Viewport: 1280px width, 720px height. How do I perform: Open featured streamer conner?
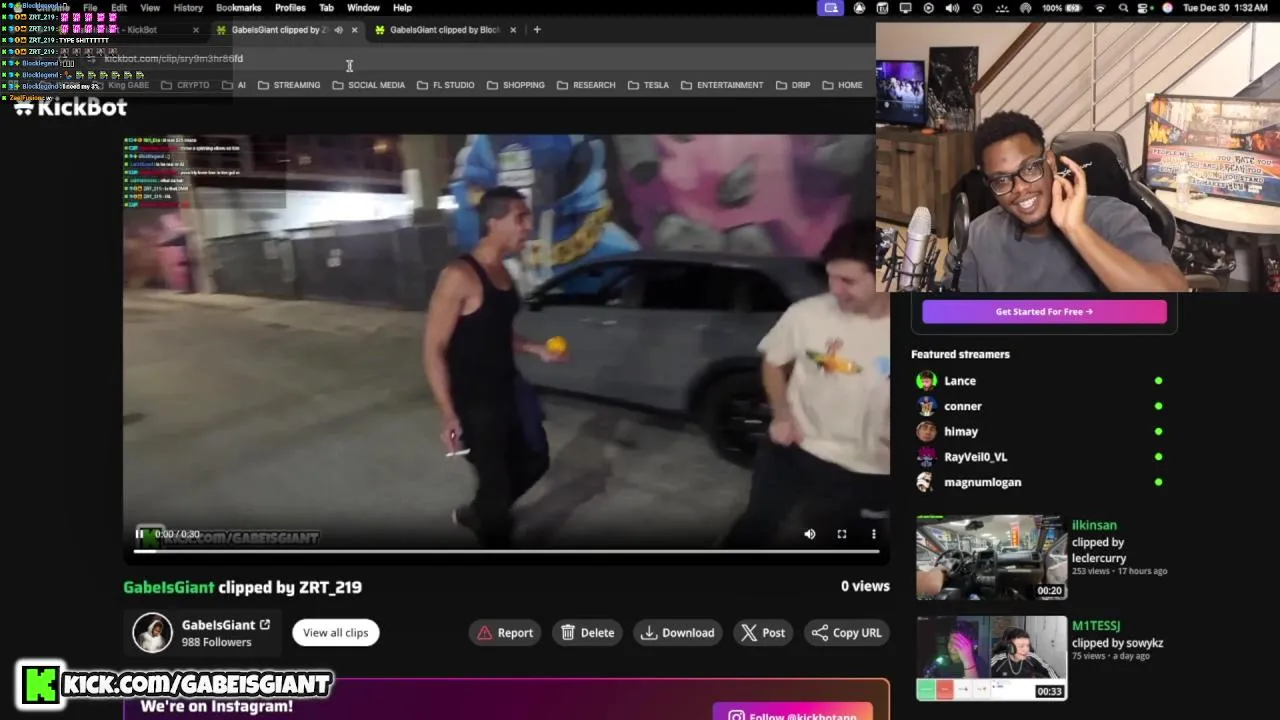click(x=963, y=406)
